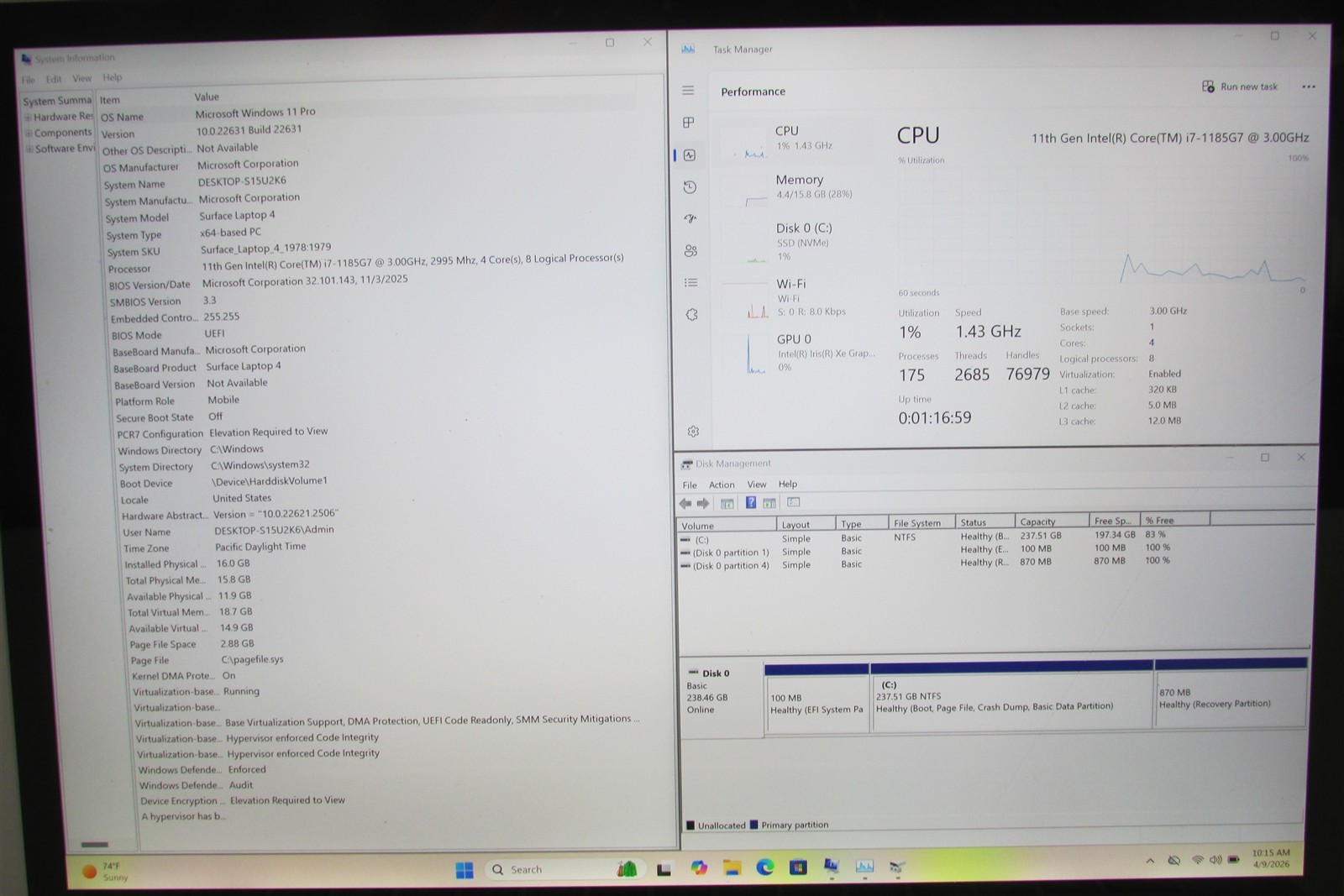Expand Components tree node

coord(29,134)
